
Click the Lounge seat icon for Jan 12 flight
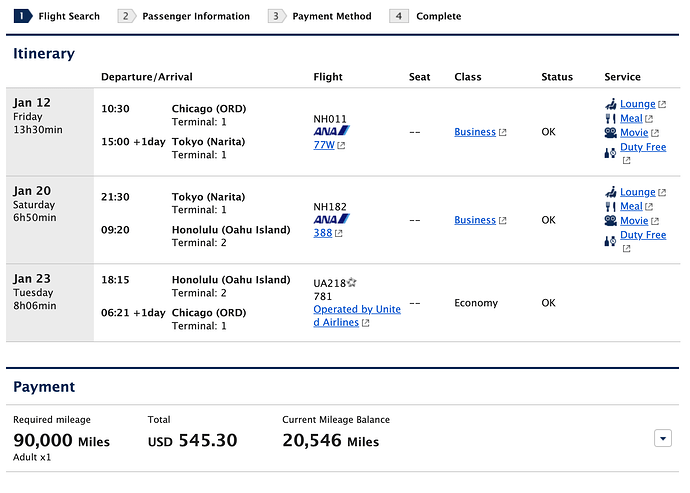610,104
